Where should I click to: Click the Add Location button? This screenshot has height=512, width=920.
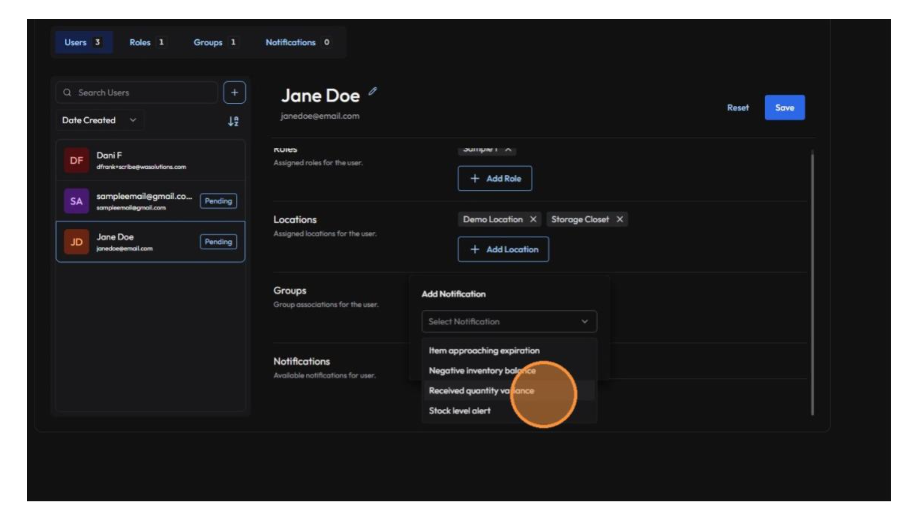pyautogui.click(x=503, y=249)
